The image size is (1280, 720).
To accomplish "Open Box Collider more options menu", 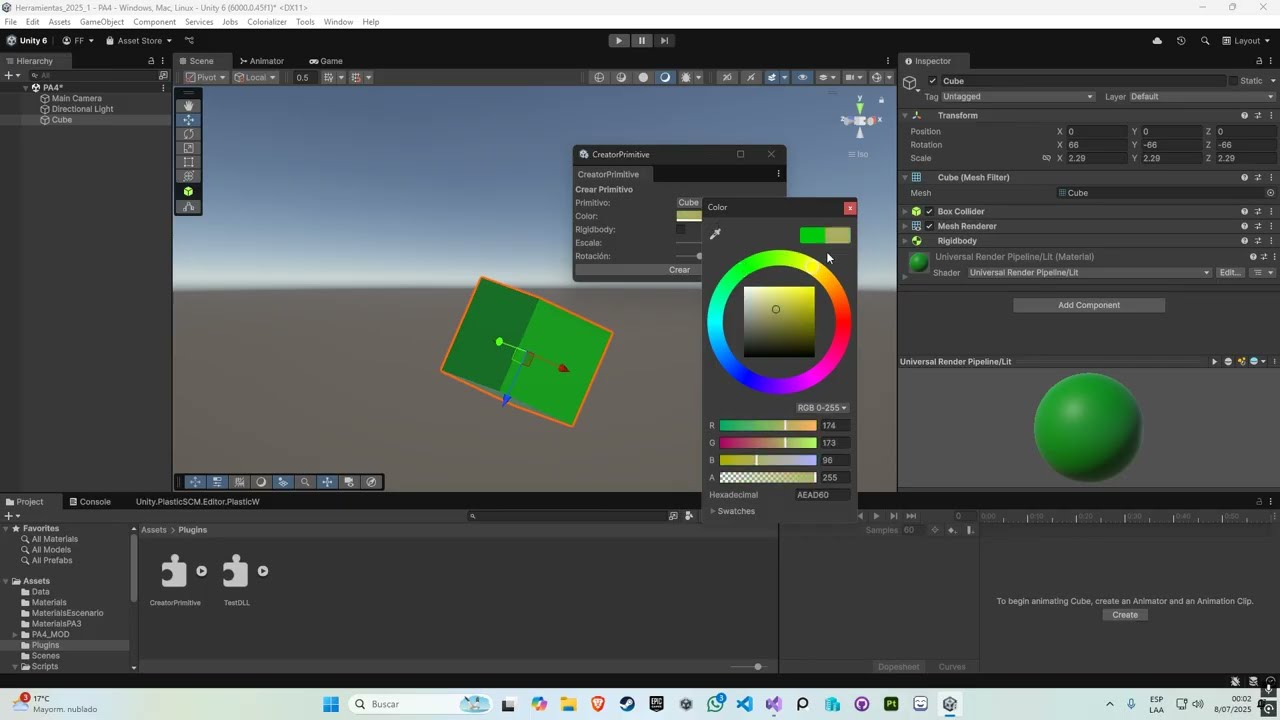I will pos(1271,212).
